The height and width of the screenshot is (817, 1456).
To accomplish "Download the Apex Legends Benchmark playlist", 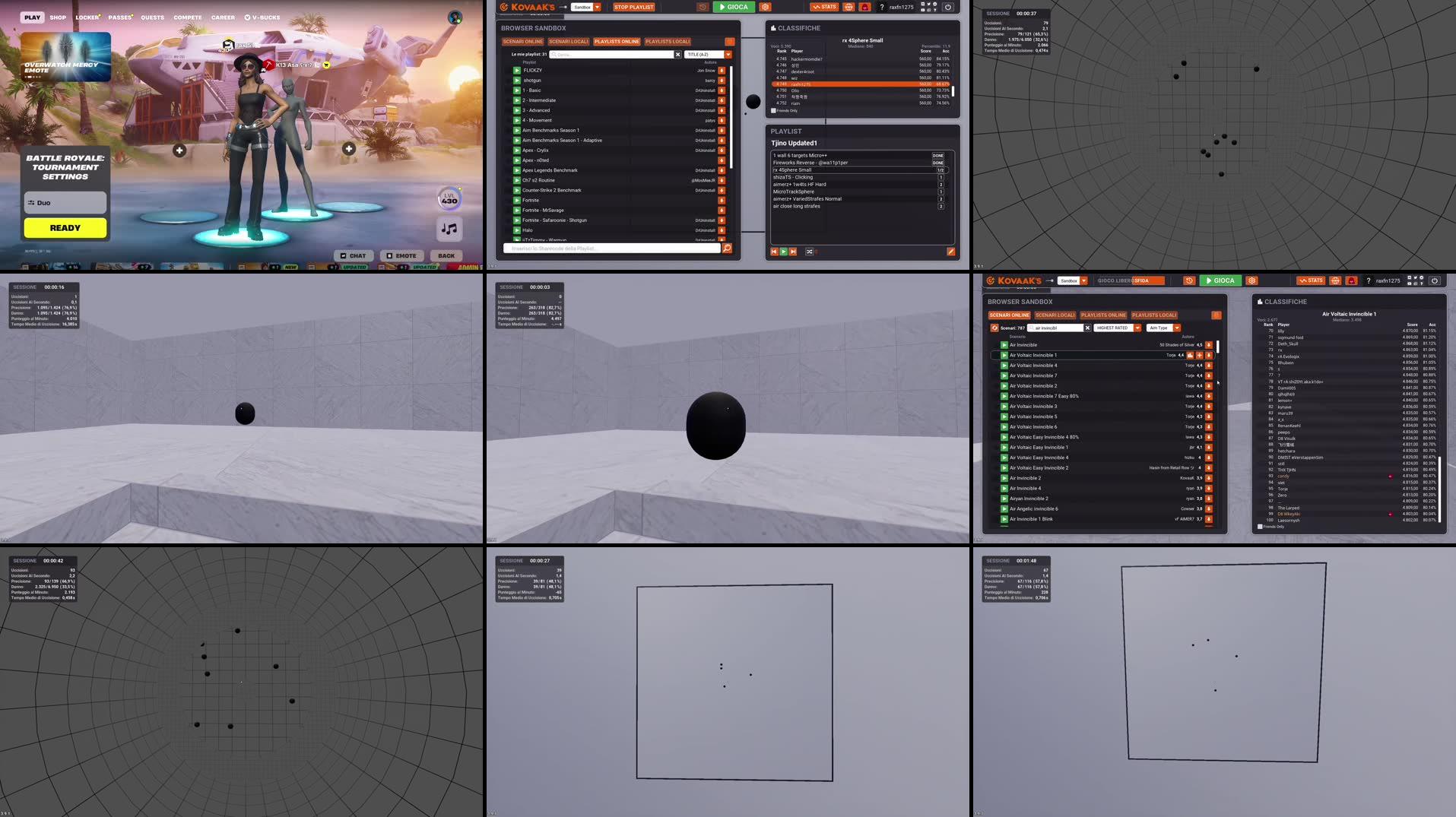I will [722, 170].
